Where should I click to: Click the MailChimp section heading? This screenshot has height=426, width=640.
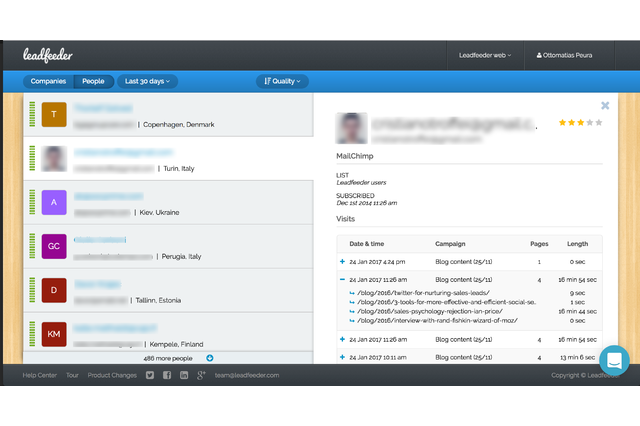[355, 156]
